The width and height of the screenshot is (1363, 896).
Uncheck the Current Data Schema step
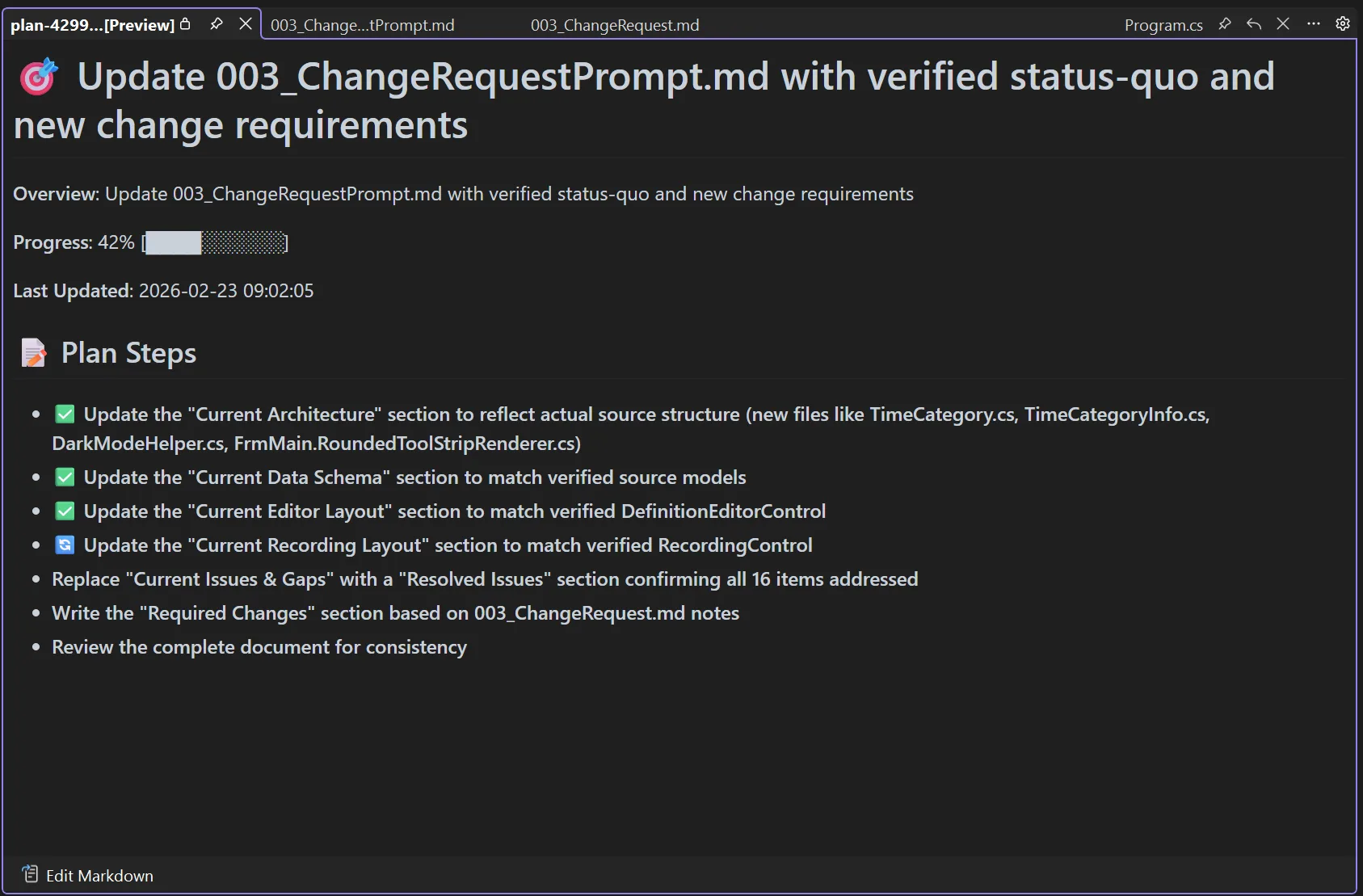65,477
